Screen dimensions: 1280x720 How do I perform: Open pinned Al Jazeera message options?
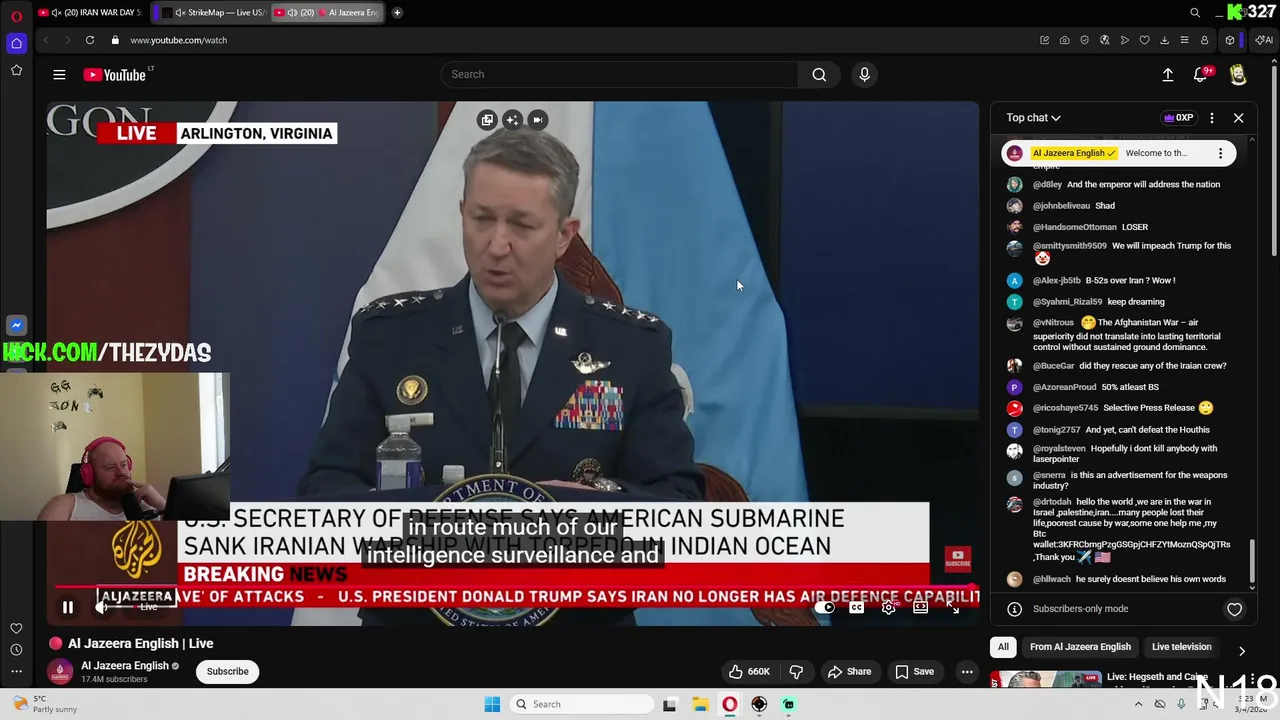pyautogui.click(x=1220, y=153)
